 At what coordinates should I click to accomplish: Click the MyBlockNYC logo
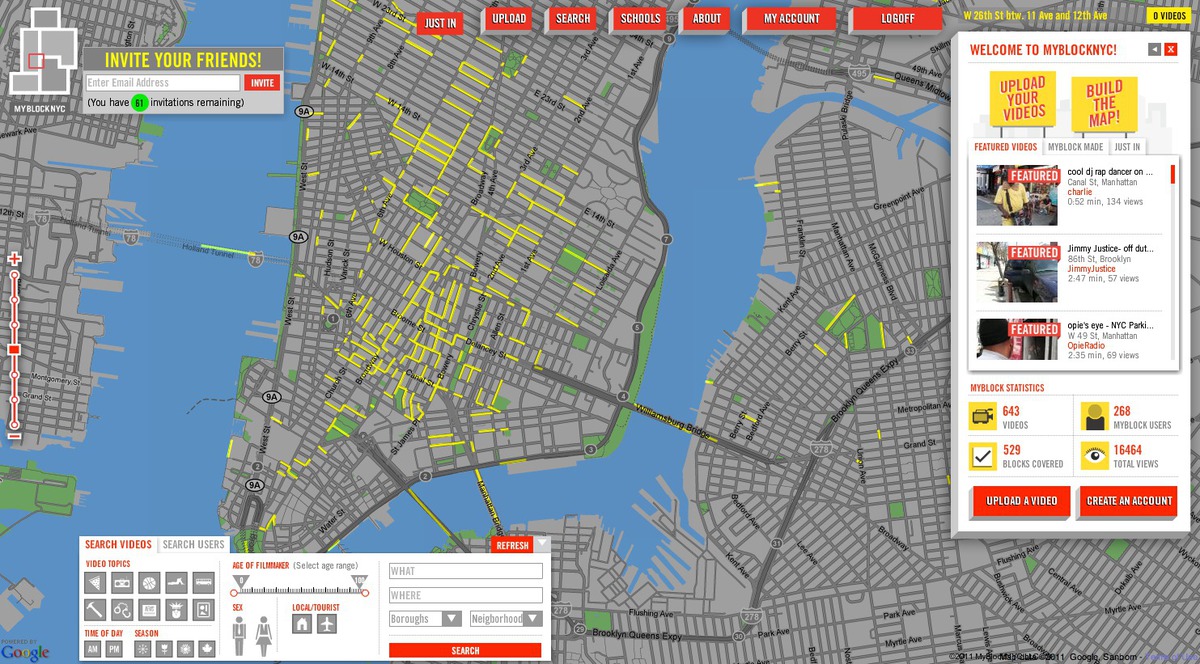pyautogui.click(x=41, y=58)
